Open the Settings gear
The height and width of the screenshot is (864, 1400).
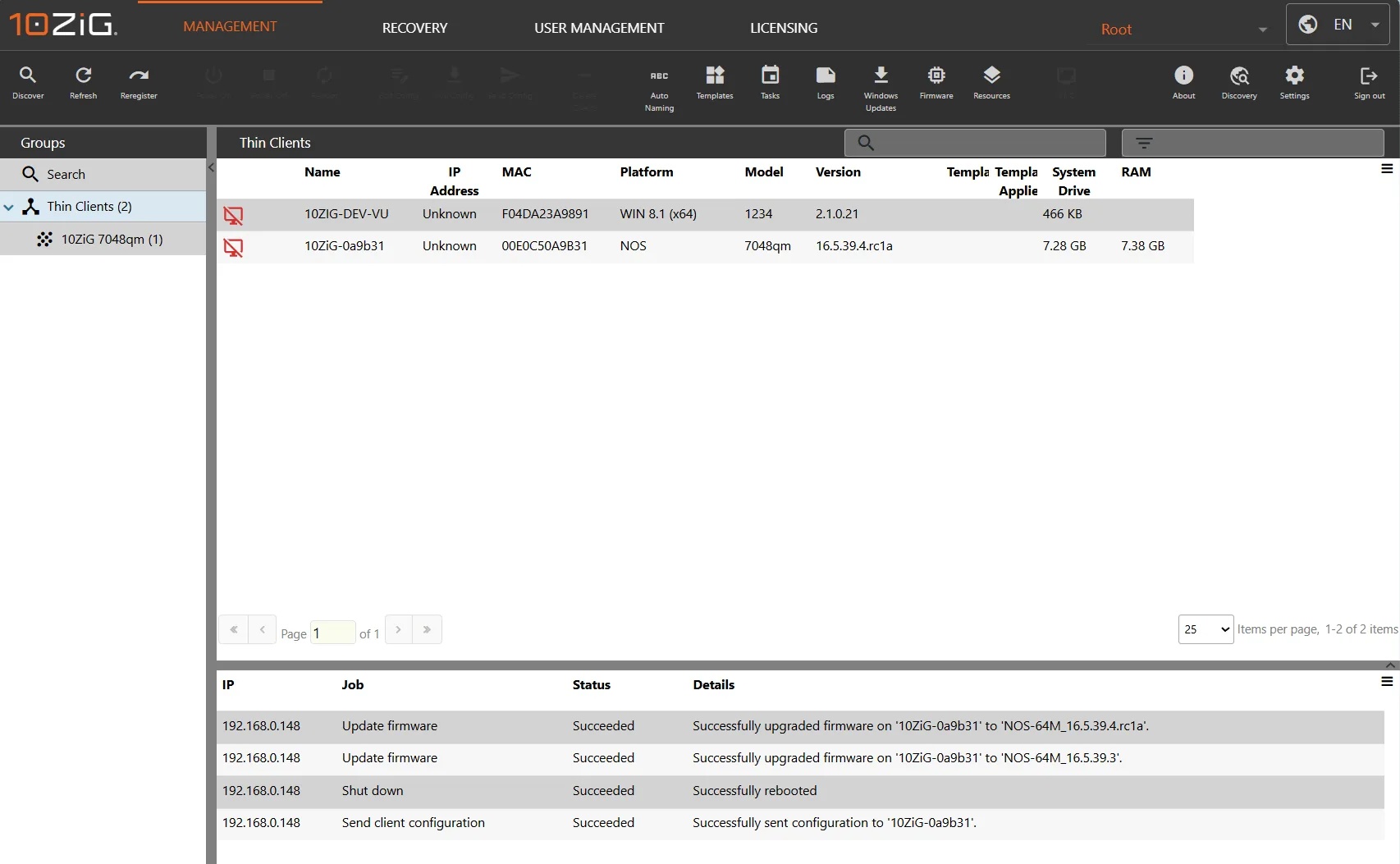tap(1294, 83)
